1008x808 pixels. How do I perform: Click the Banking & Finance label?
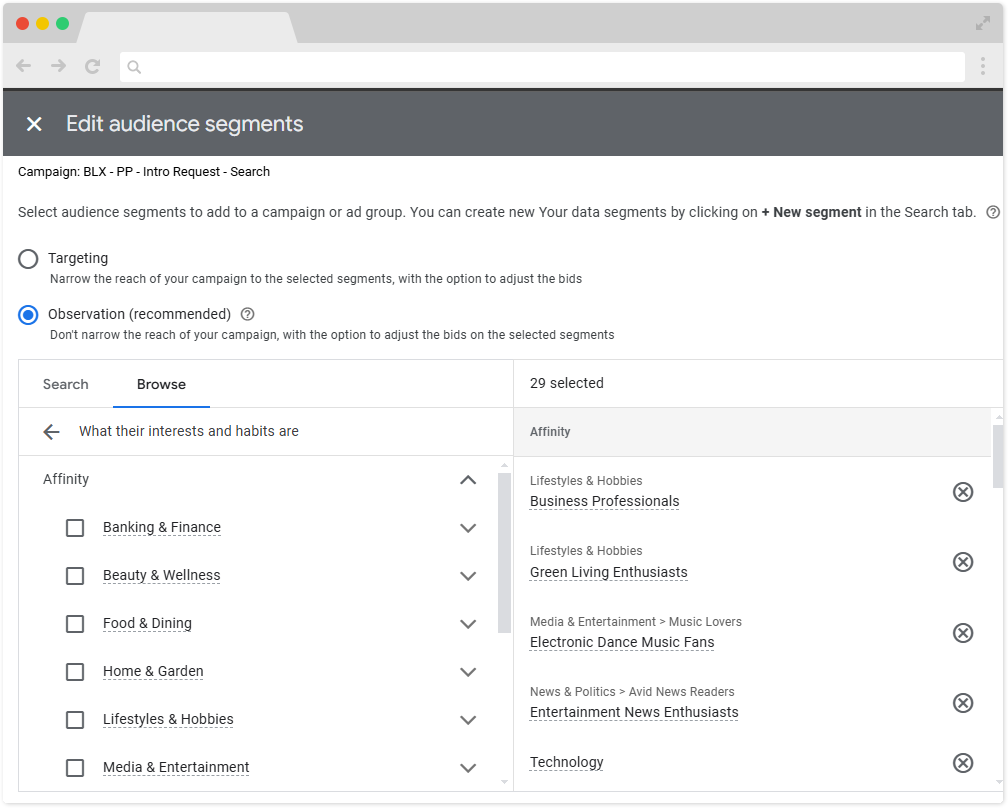click(x=162, y=527)
